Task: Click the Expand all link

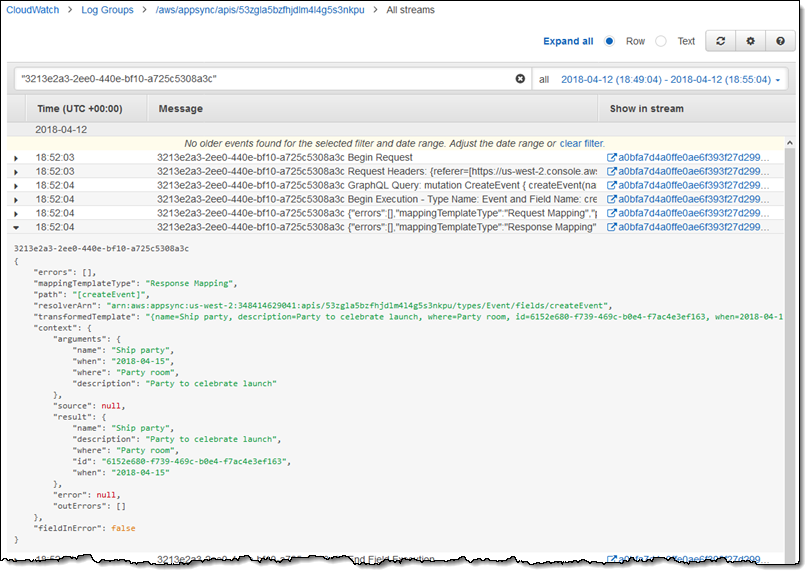Action: point(568,42)
